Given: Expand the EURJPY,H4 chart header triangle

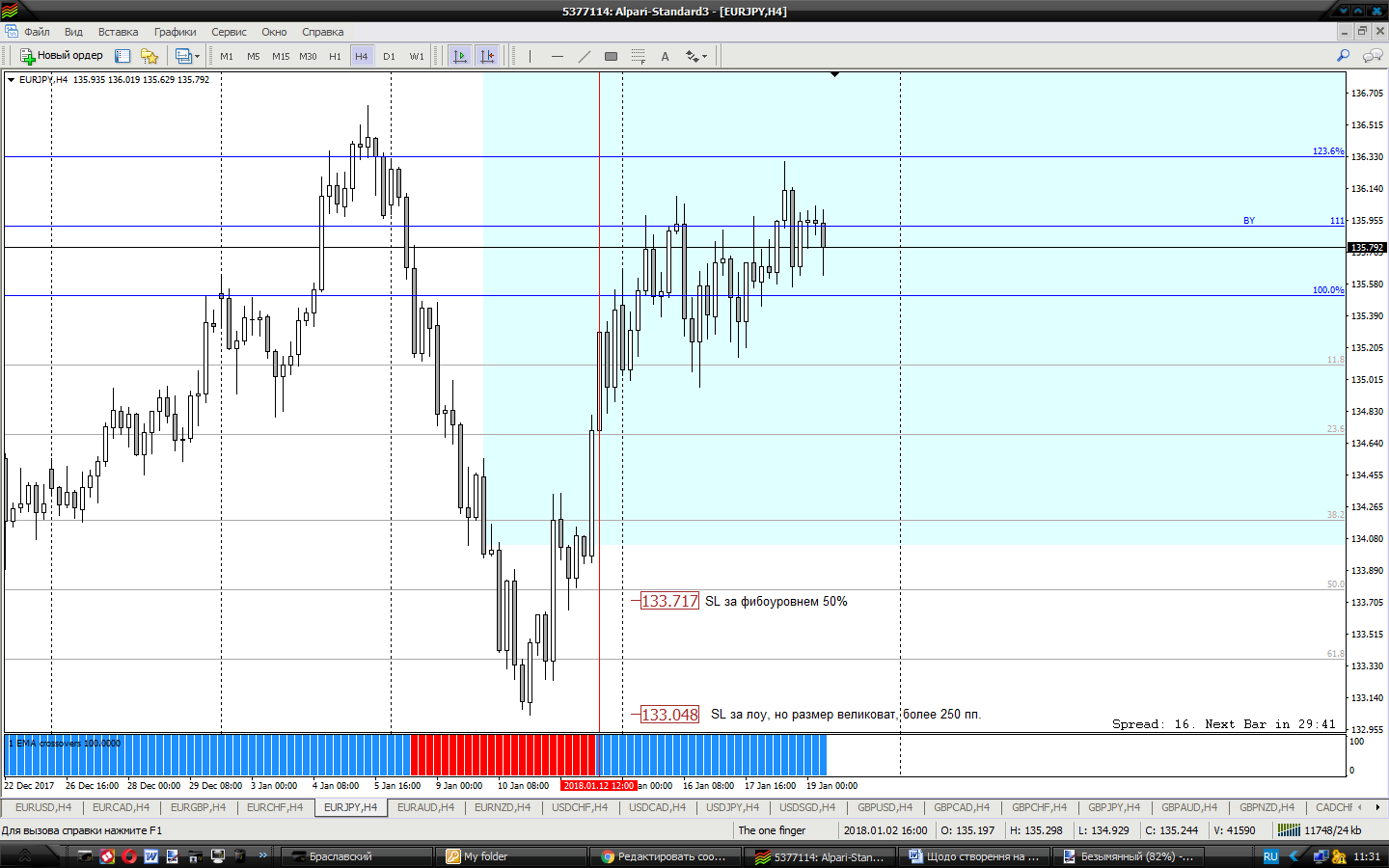Looking at the screenshot, I should 11,80.
